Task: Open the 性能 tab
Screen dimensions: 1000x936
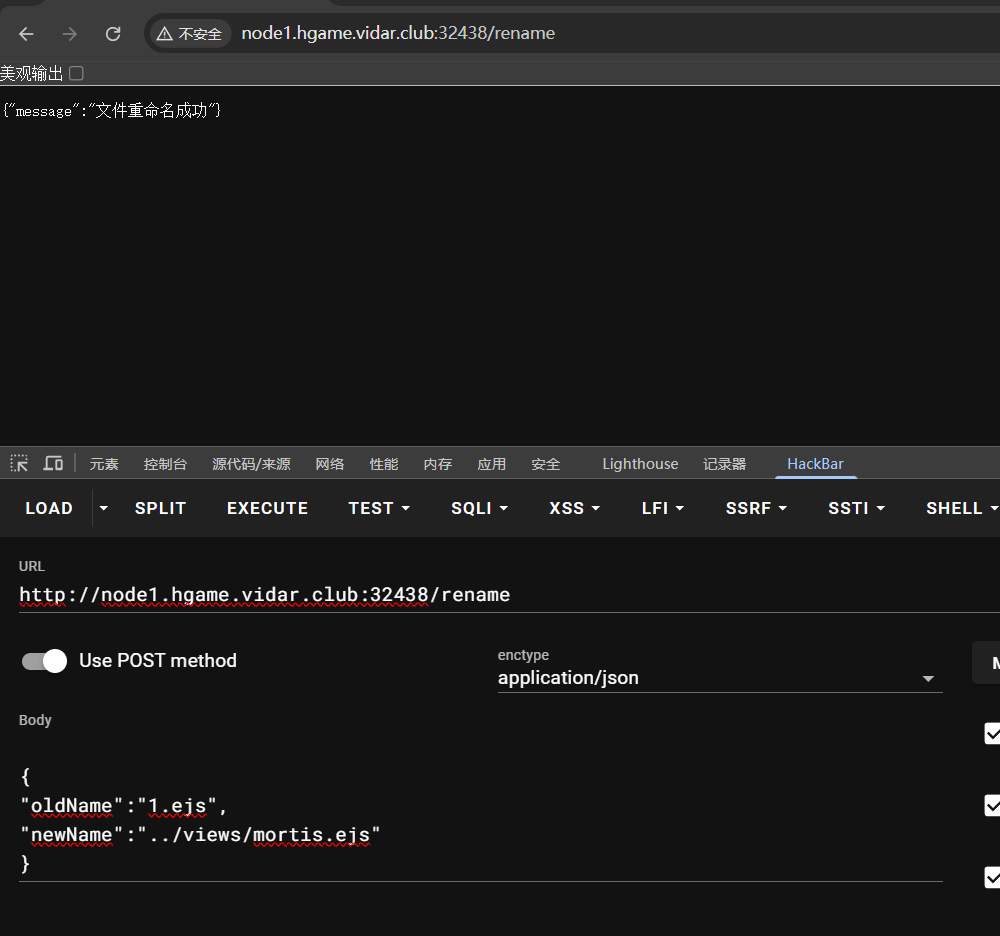Action: coord(384,464)
